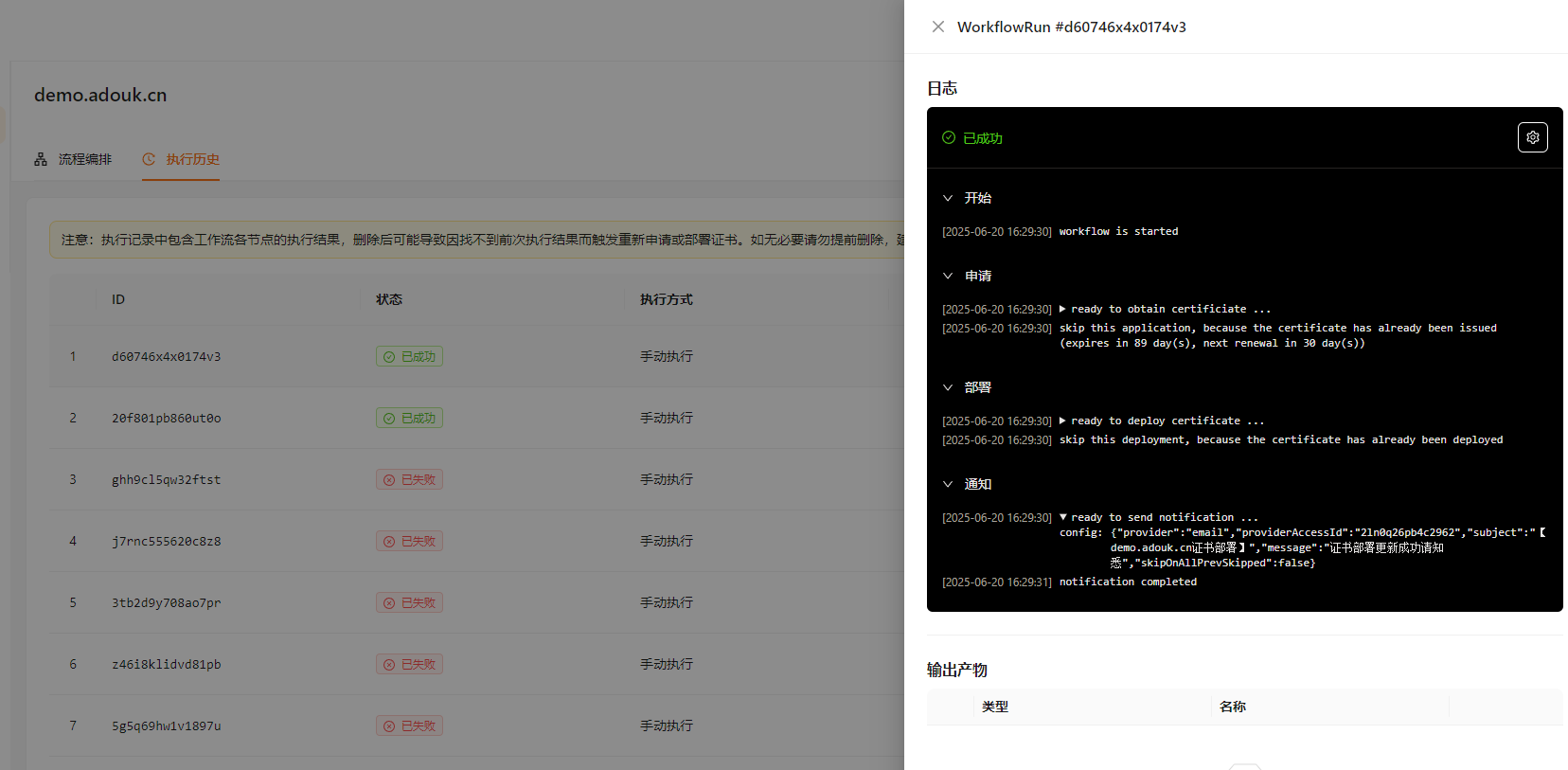Open run ID d60746x4x0174v3
Image resolution: width=1568 pixels, height=770 pixels.
click(x=166, y=357)
